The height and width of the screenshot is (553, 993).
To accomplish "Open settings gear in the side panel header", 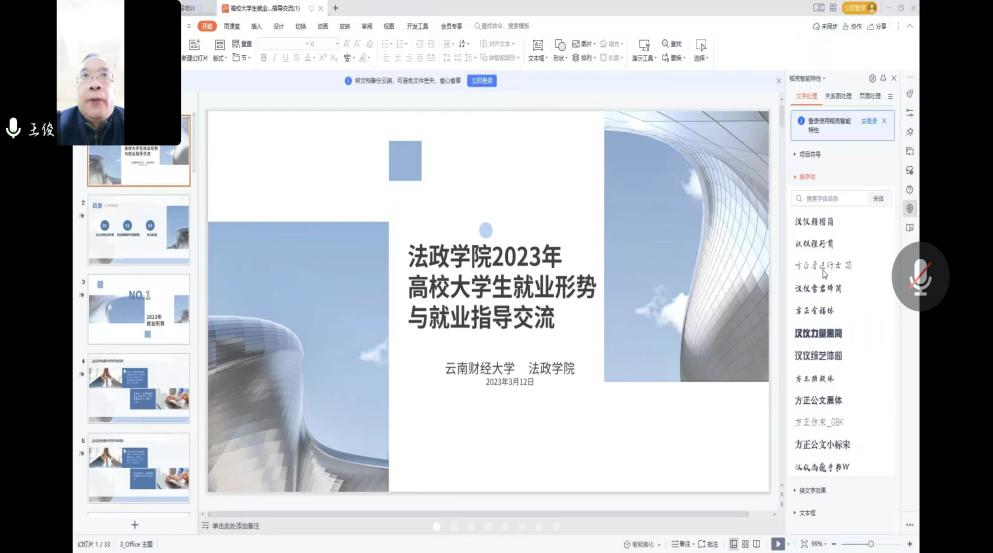I will tap(872, 78).
